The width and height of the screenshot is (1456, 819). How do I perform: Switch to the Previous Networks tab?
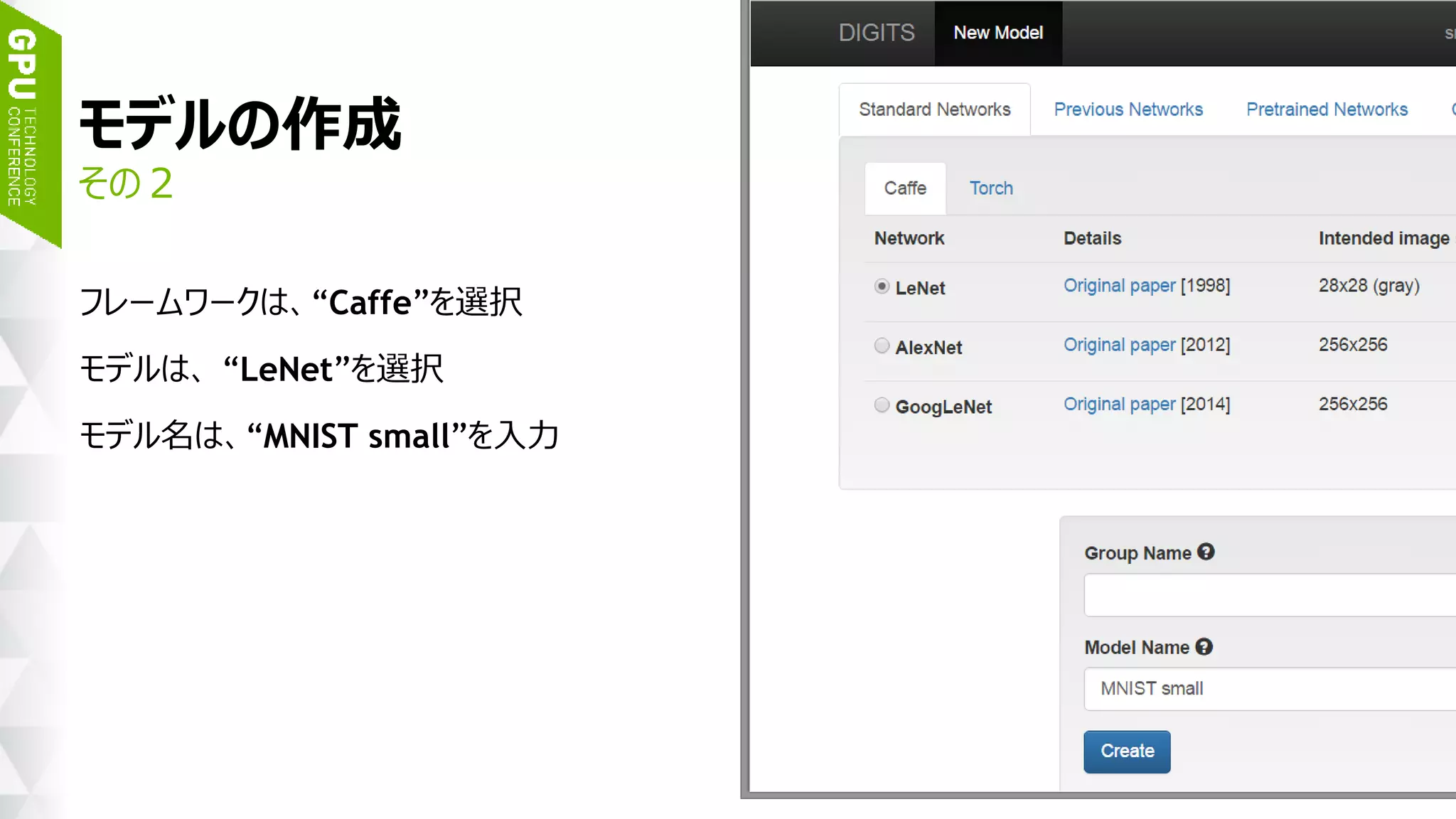tap(1128, 109)
